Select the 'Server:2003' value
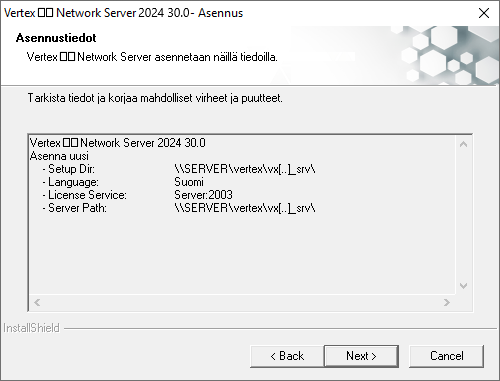 [203, 195]
